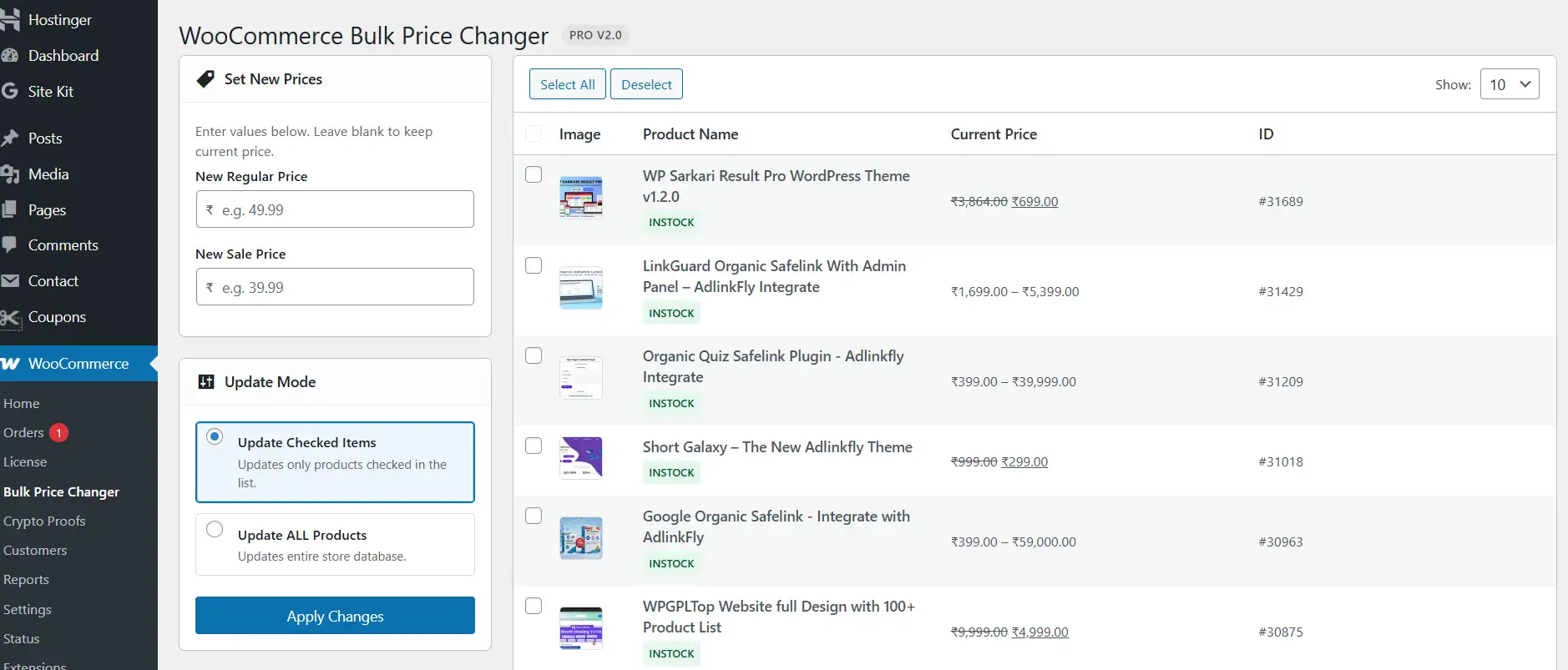Click the Comments speech bubble icon

(x=9, y=245)
